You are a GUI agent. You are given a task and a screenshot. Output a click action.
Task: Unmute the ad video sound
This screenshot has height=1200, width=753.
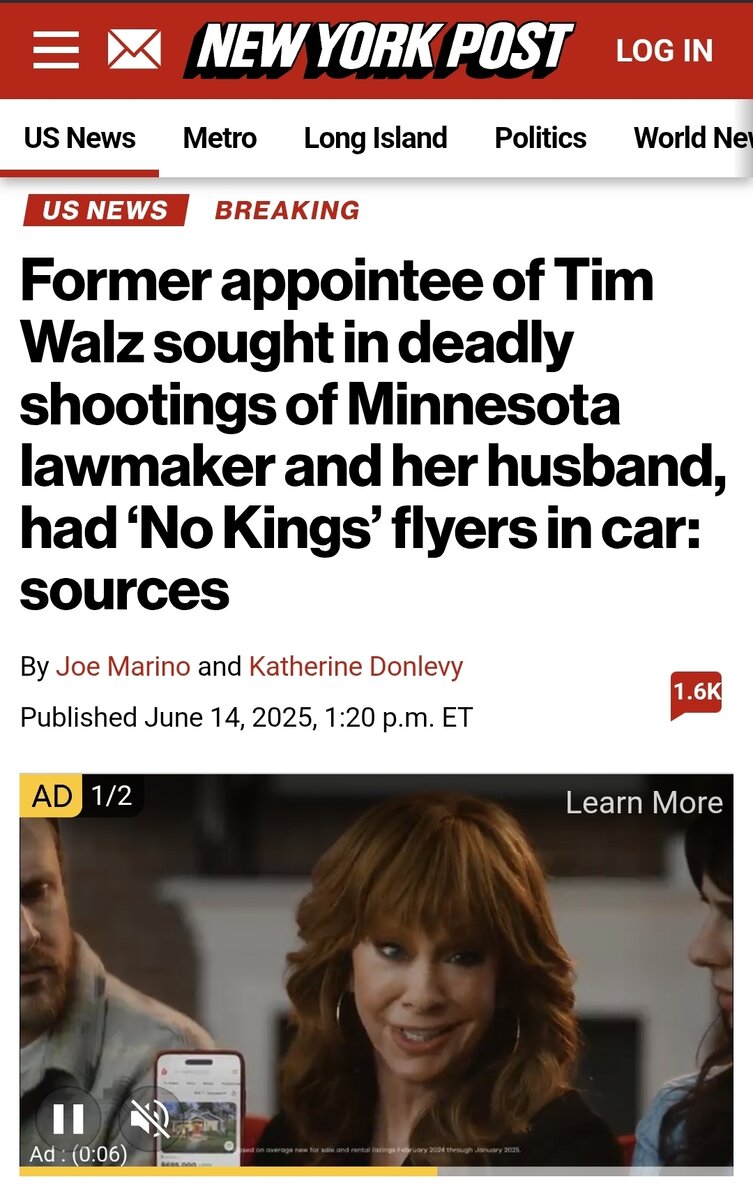coord(150,1118)
